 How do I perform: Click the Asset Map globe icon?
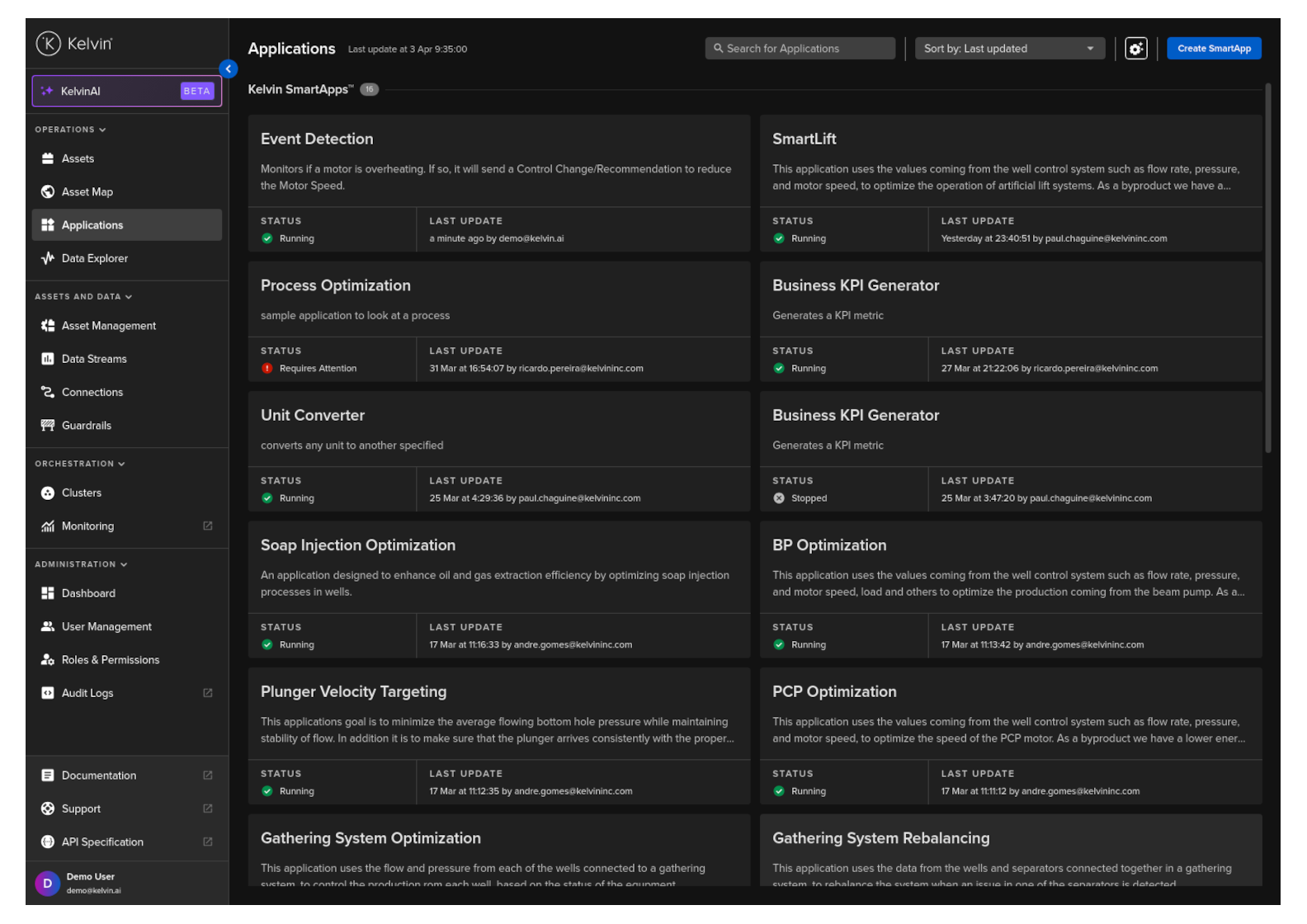[x=48, y=192]
